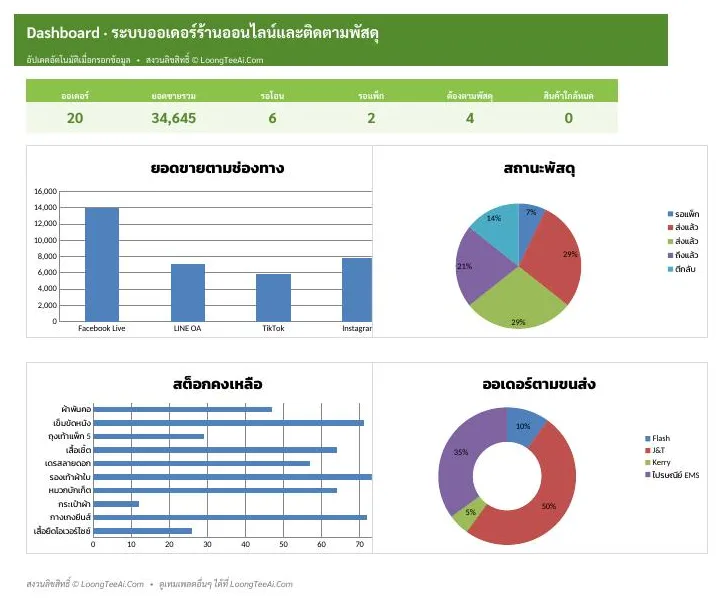720x605 pixels.
Task: Select the red 29% pie slice
Action: point(553,257)
